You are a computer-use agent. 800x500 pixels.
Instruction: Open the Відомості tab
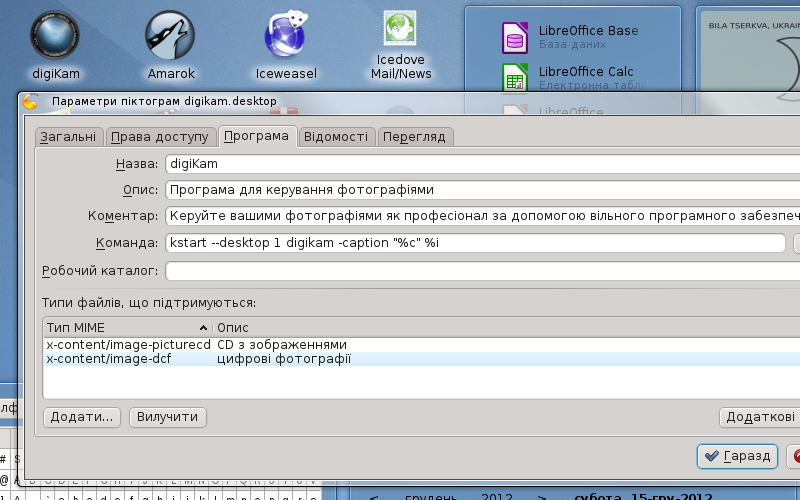pos(336,137)
